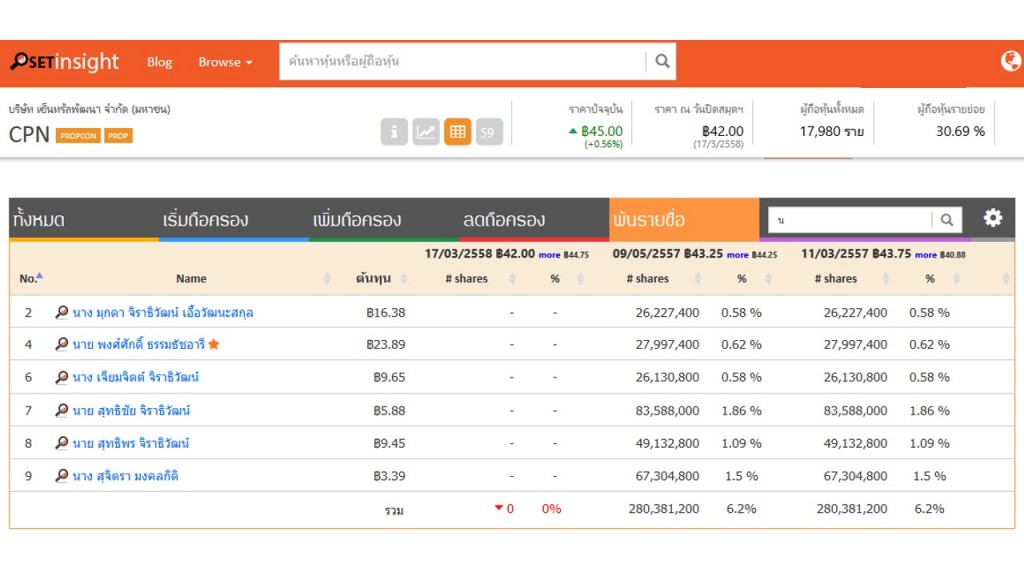Focus the stock or shareholder search field
Screen dimensions: 1024x576
pos(462,61)
